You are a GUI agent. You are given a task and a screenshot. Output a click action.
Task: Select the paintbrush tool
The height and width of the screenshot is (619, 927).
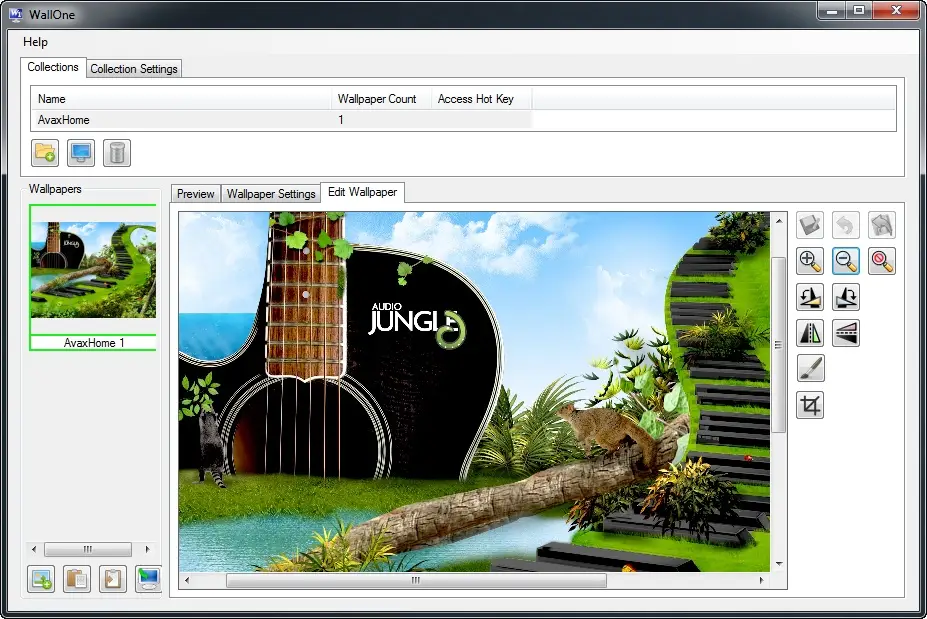(810, 369)
